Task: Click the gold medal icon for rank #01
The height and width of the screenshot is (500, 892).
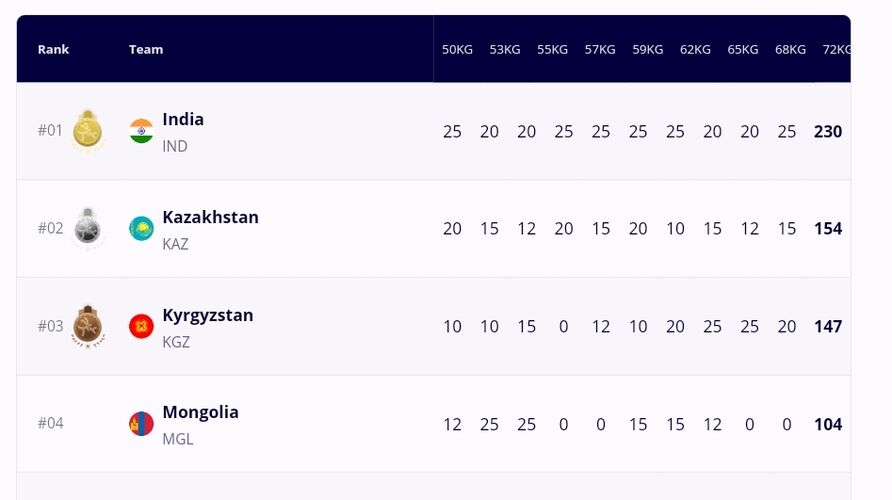Action: coord(88,131)
